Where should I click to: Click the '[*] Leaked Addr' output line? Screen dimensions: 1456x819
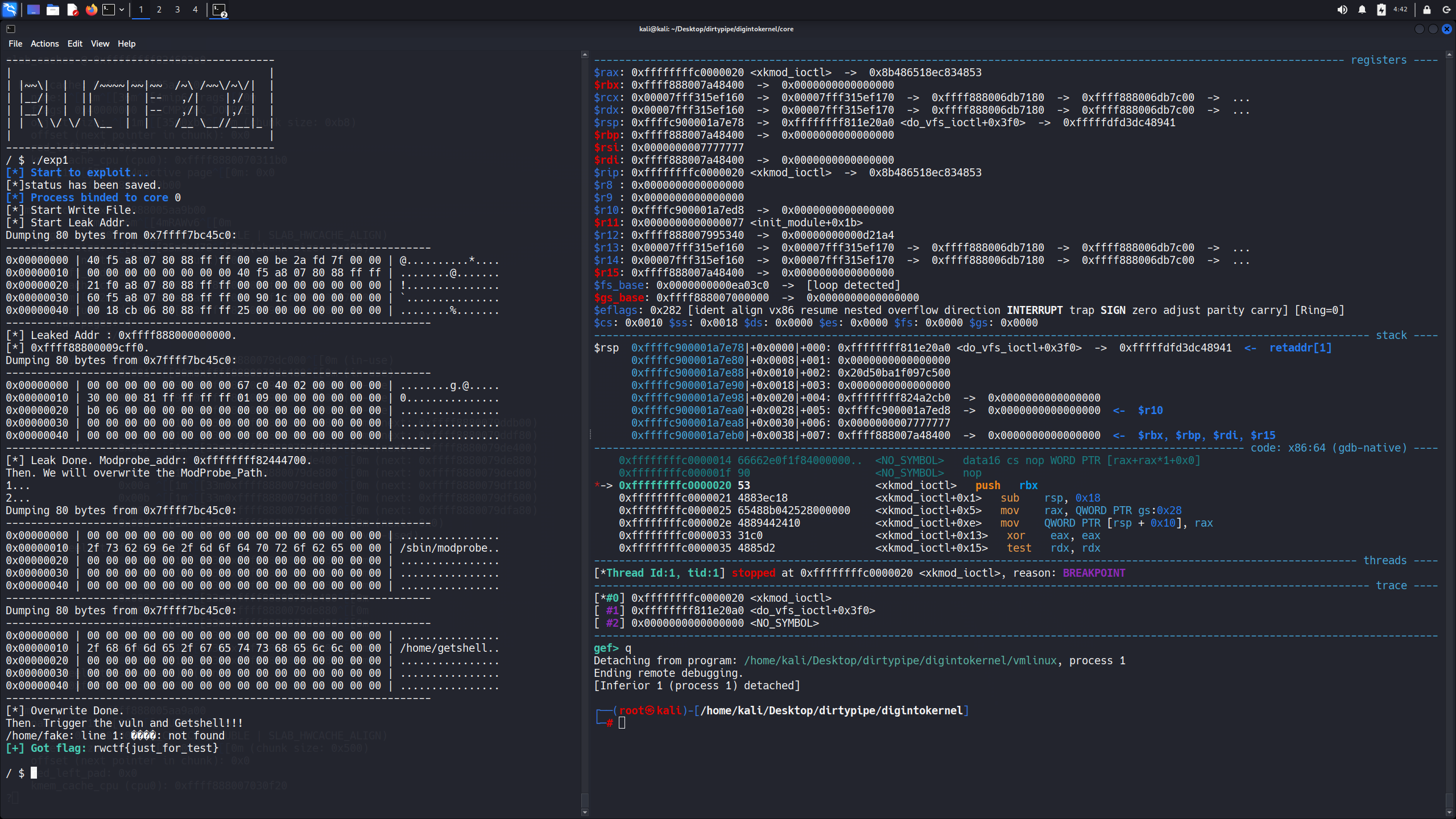point(121,335)
